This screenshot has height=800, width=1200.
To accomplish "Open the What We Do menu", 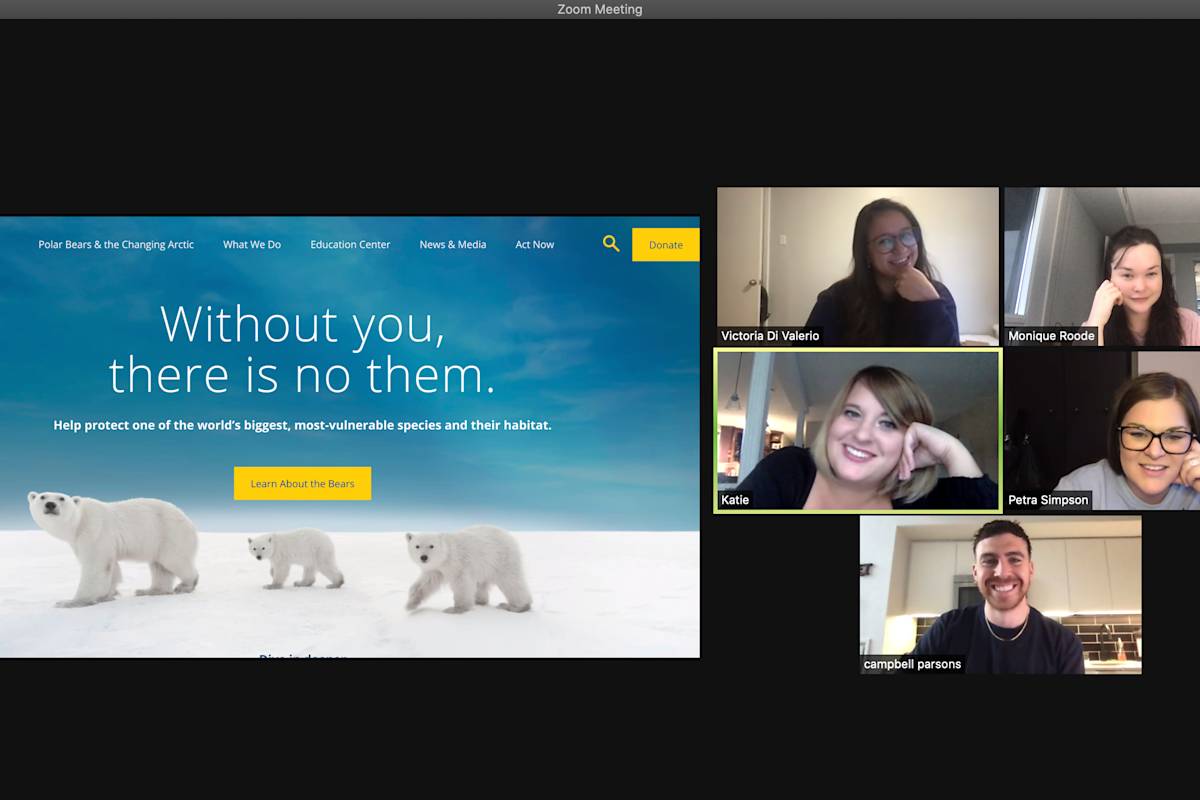I will (252, 244).
